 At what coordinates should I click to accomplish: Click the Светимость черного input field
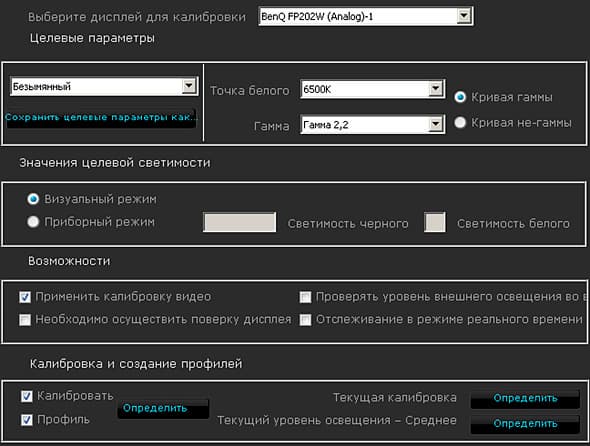tap(239, 222)
